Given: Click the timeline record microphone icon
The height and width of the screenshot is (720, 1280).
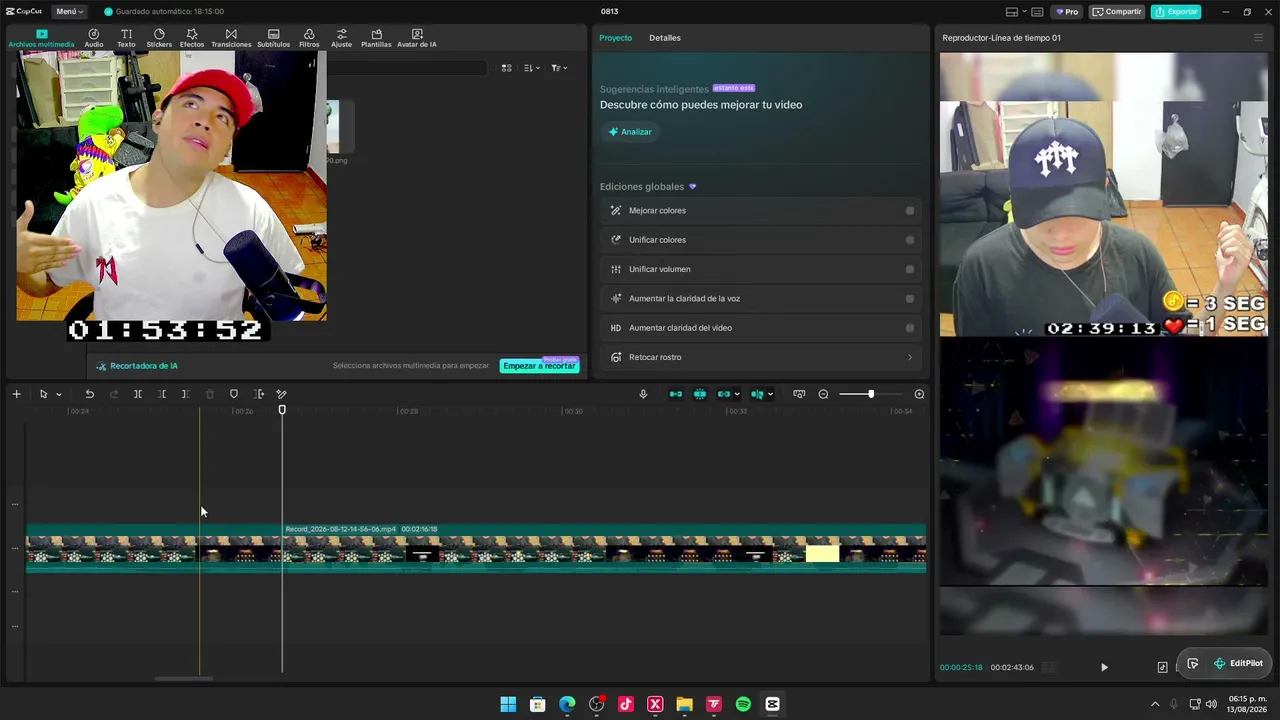Looking at the screenshot, I should click(x=643, y=394).
